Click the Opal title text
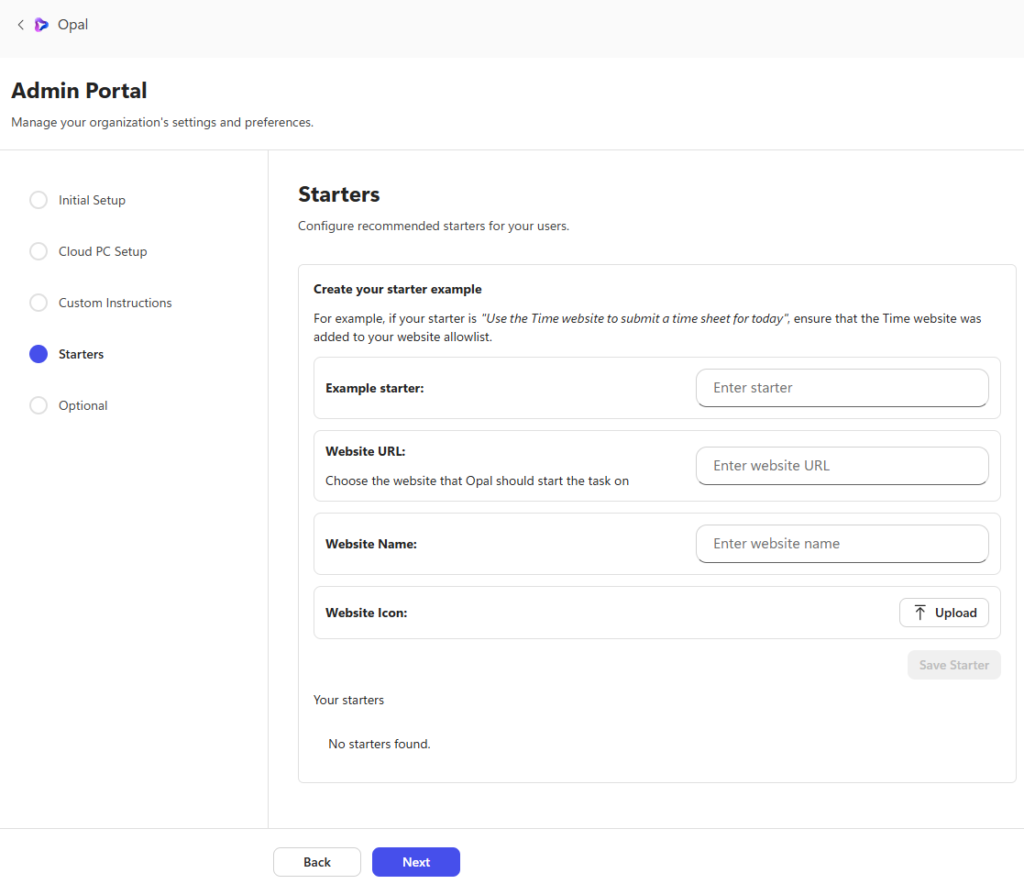1024x884 pixels. (x=72, y=25)
